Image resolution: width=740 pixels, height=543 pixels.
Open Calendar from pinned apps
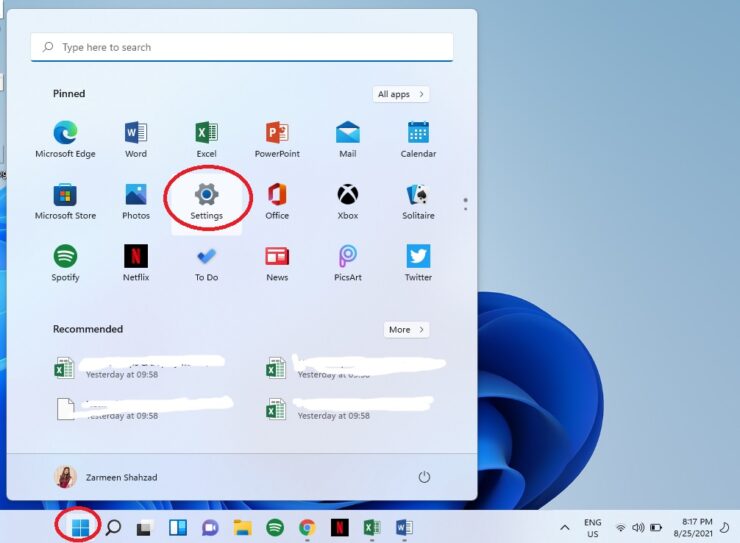tap(418, 138)
